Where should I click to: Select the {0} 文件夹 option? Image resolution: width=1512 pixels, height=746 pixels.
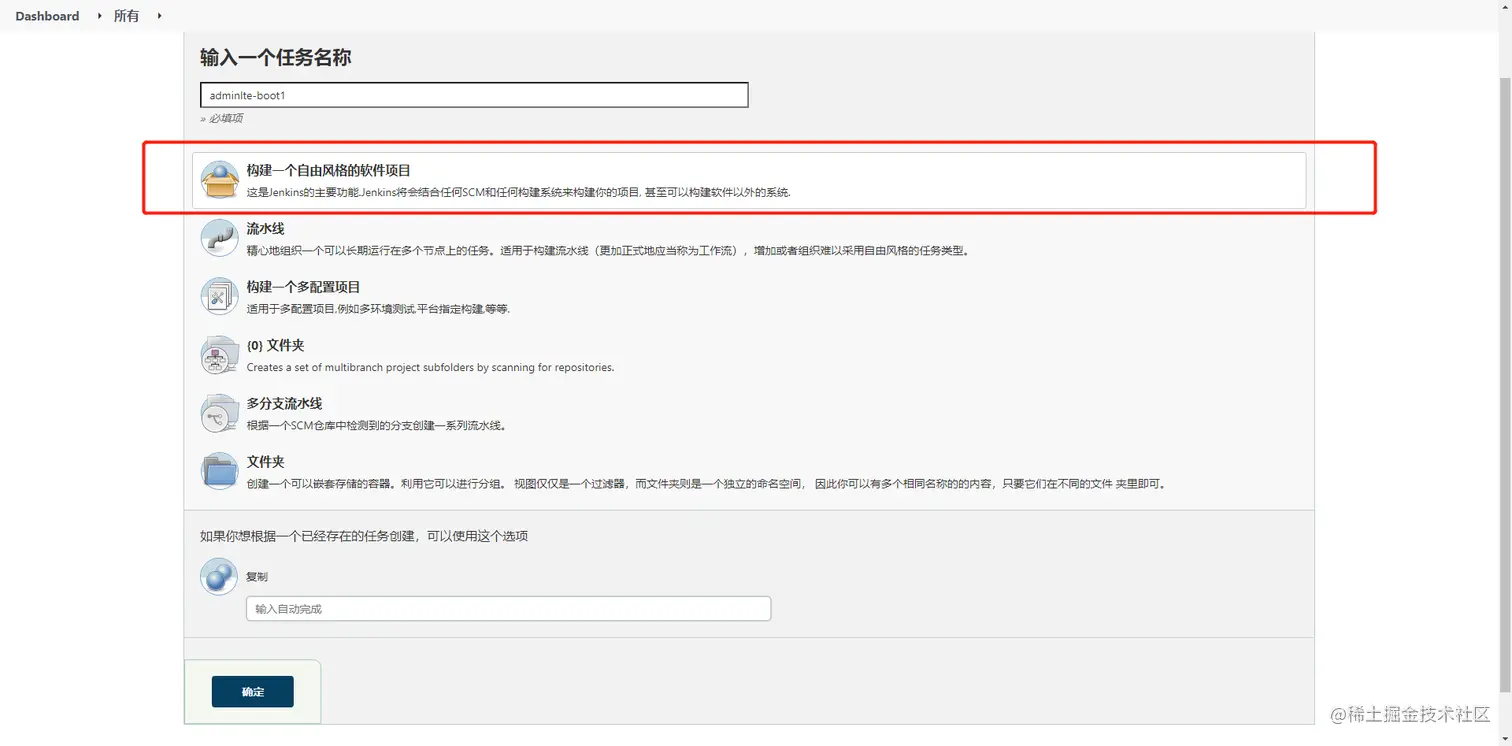[x=276, y=345]
